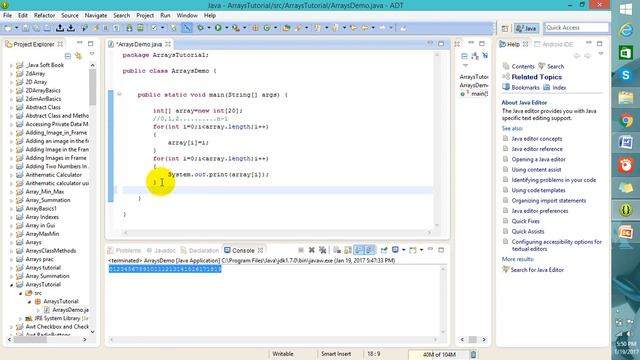Collapse the ArraysTutorial project

(11, 284)
